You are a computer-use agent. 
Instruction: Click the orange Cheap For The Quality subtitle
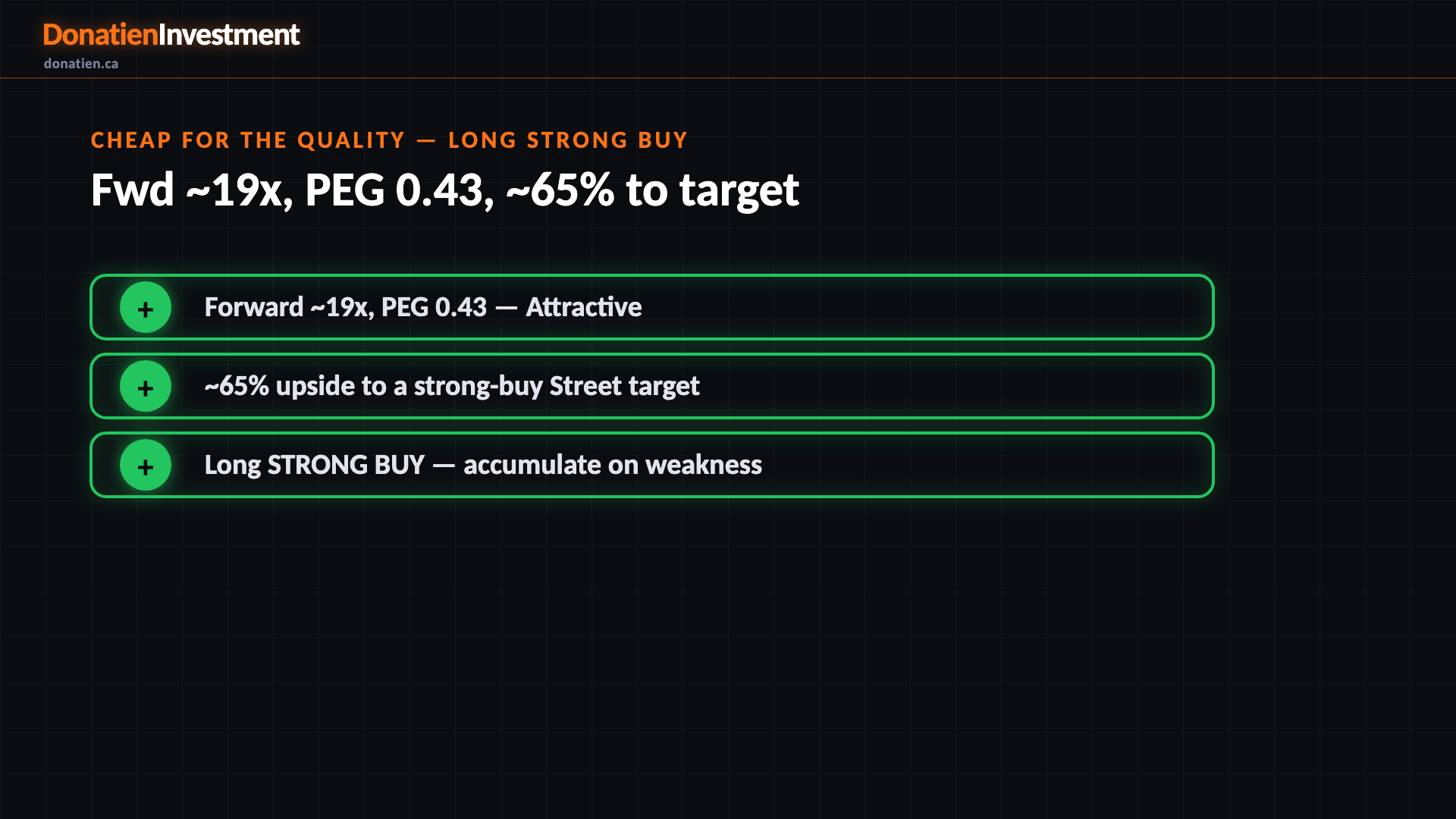coord(389,140)
